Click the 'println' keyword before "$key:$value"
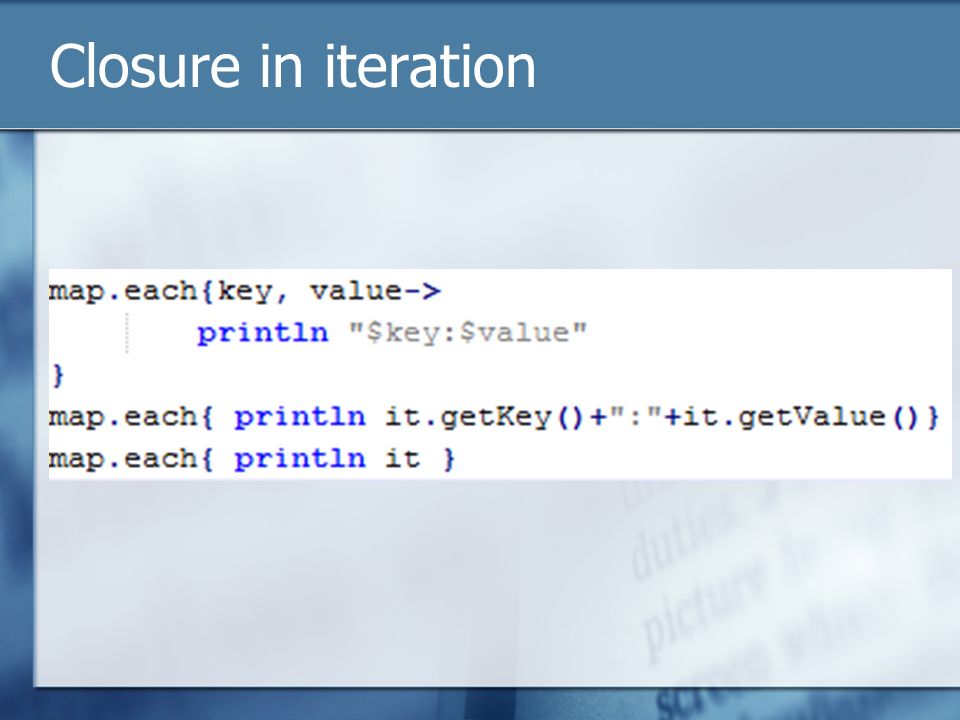 pyautogui.click(x=263, y=332)
